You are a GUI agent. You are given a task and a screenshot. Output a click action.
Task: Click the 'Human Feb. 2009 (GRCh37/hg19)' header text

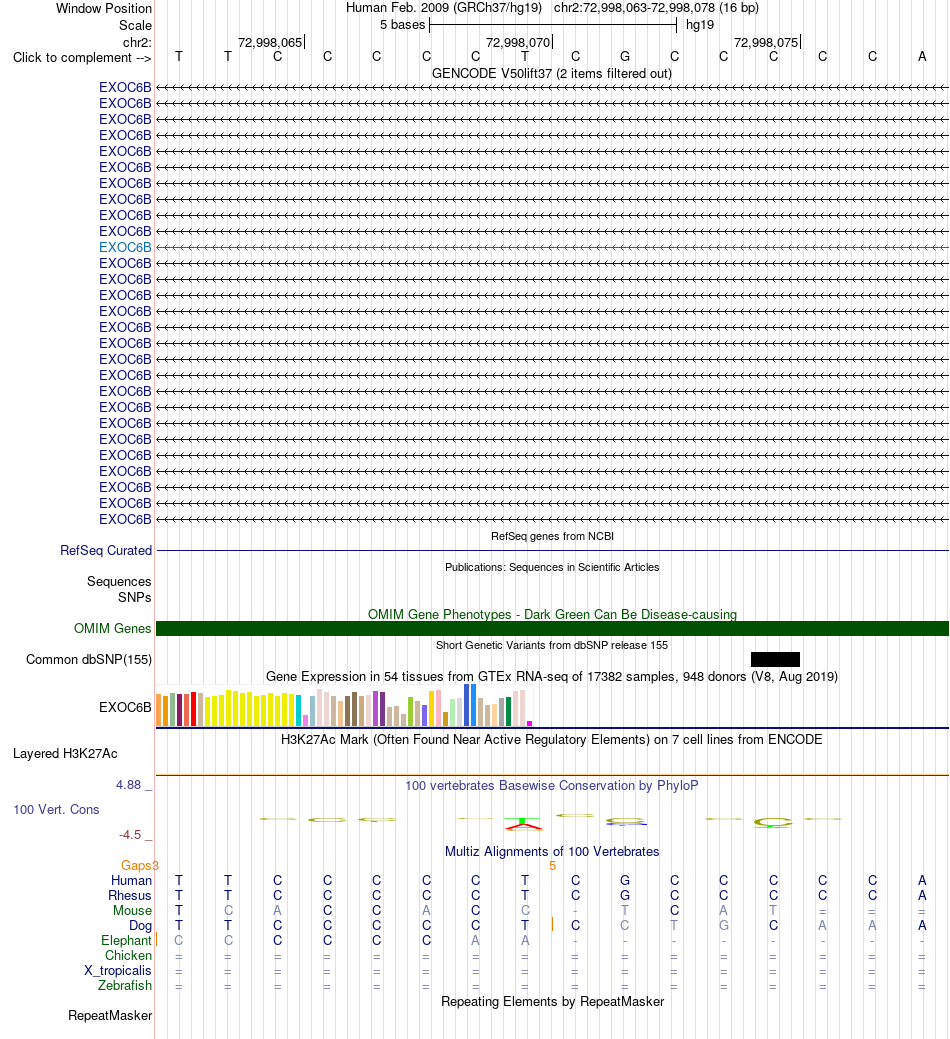444,8
